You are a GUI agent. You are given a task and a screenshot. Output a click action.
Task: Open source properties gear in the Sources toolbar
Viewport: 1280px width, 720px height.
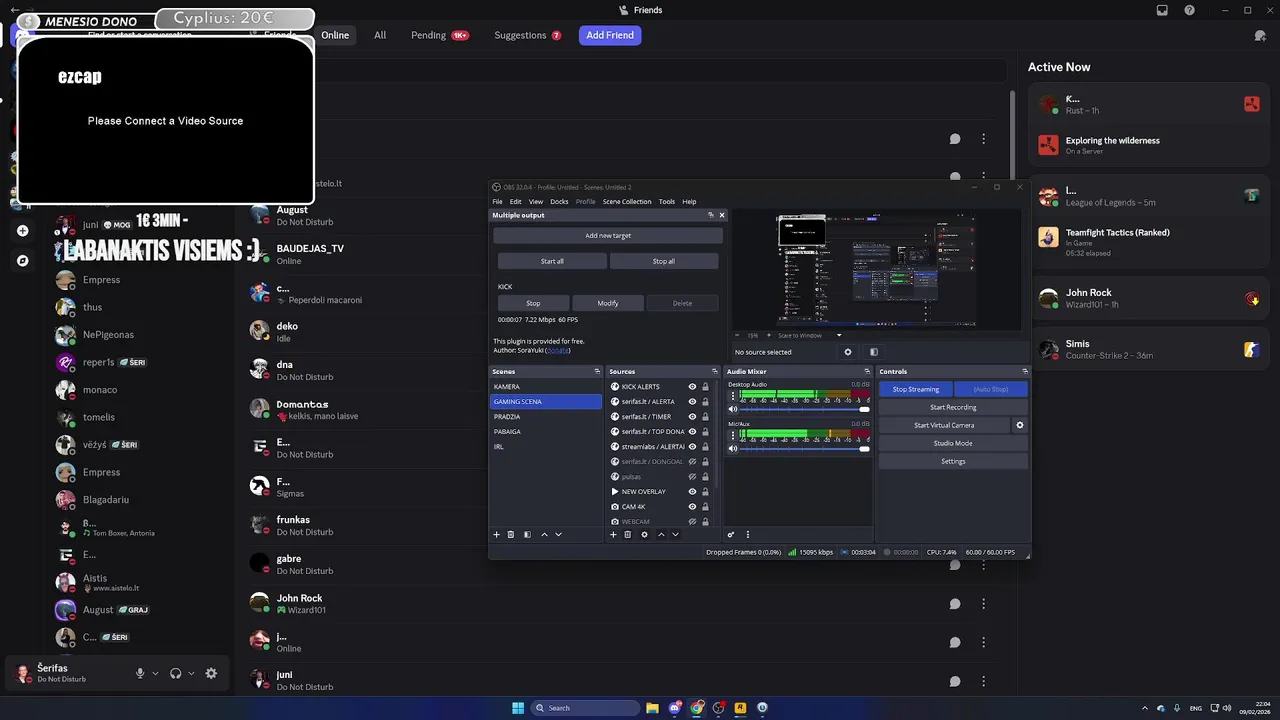(644, 535)
